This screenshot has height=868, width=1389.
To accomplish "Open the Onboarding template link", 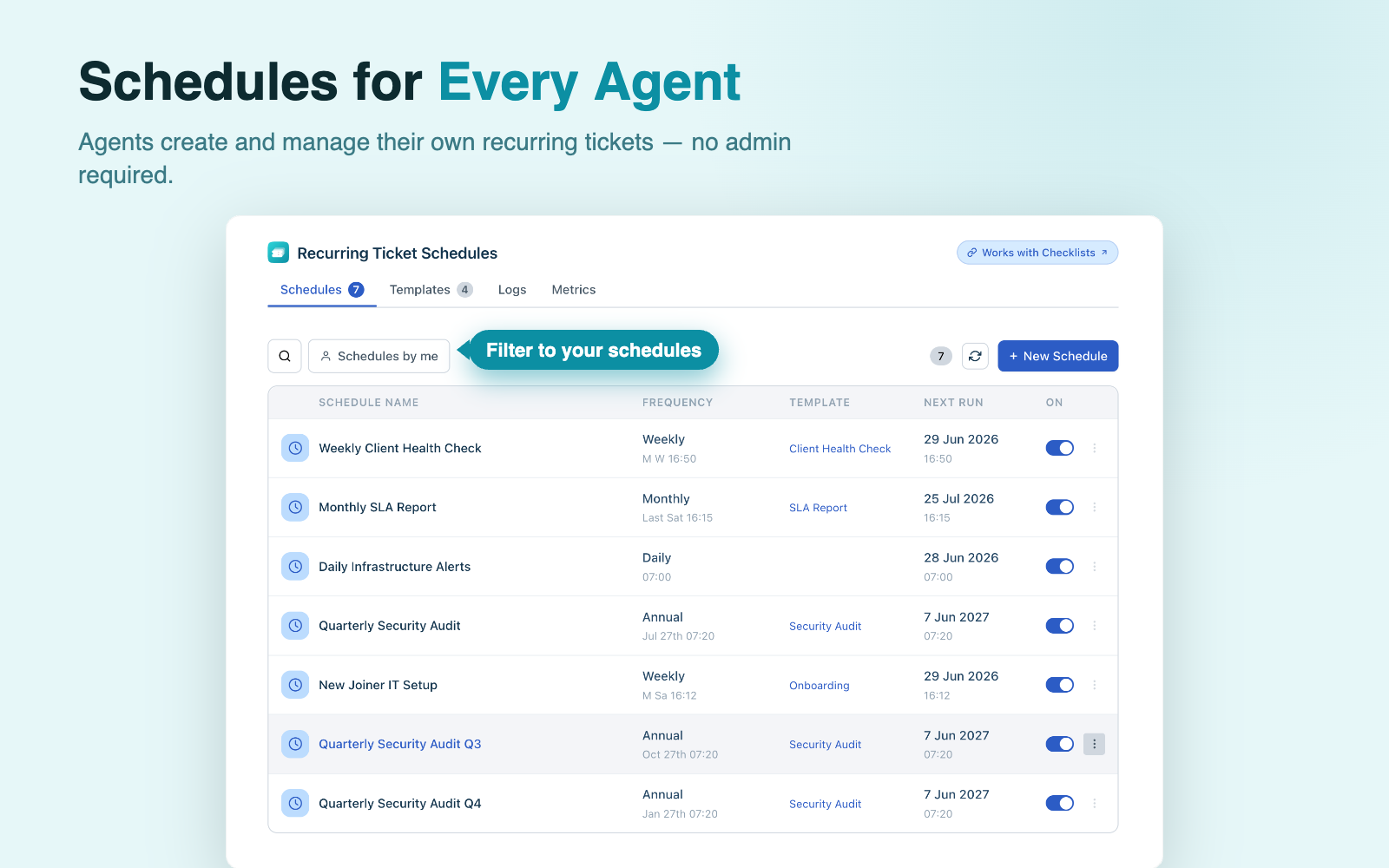I will (820, 686).
